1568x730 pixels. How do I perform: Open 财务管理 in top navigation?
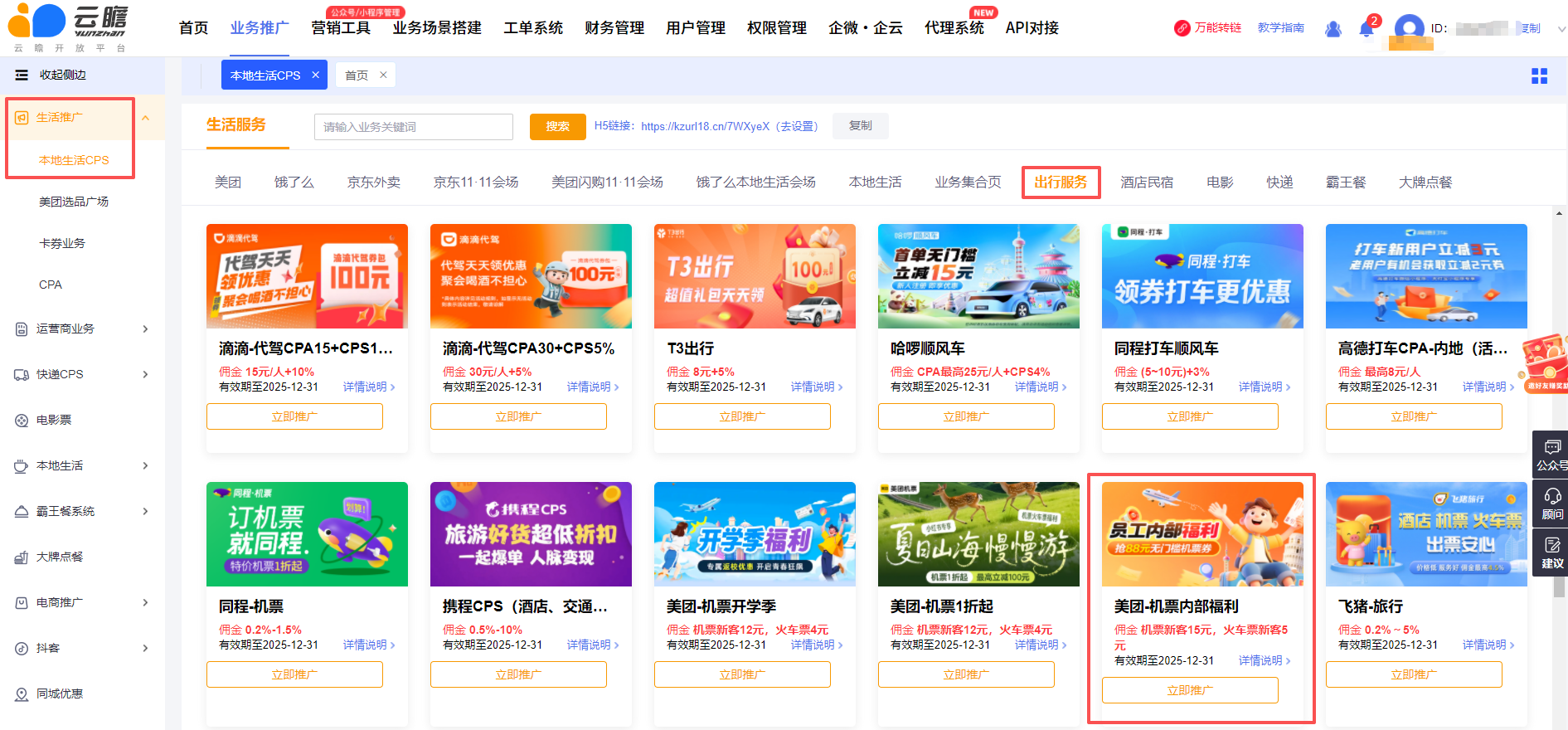pyautogui.click(x=614, y=28)
